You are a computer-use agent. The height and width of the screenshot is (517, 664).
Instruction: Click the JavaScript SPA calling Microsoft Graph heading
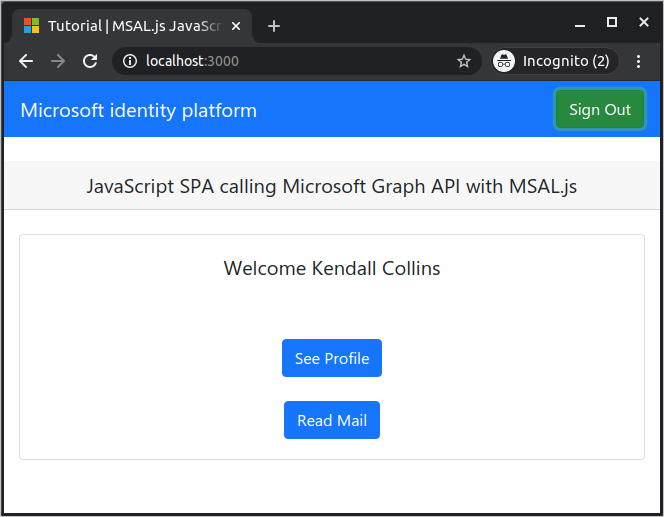coord(332,186)
